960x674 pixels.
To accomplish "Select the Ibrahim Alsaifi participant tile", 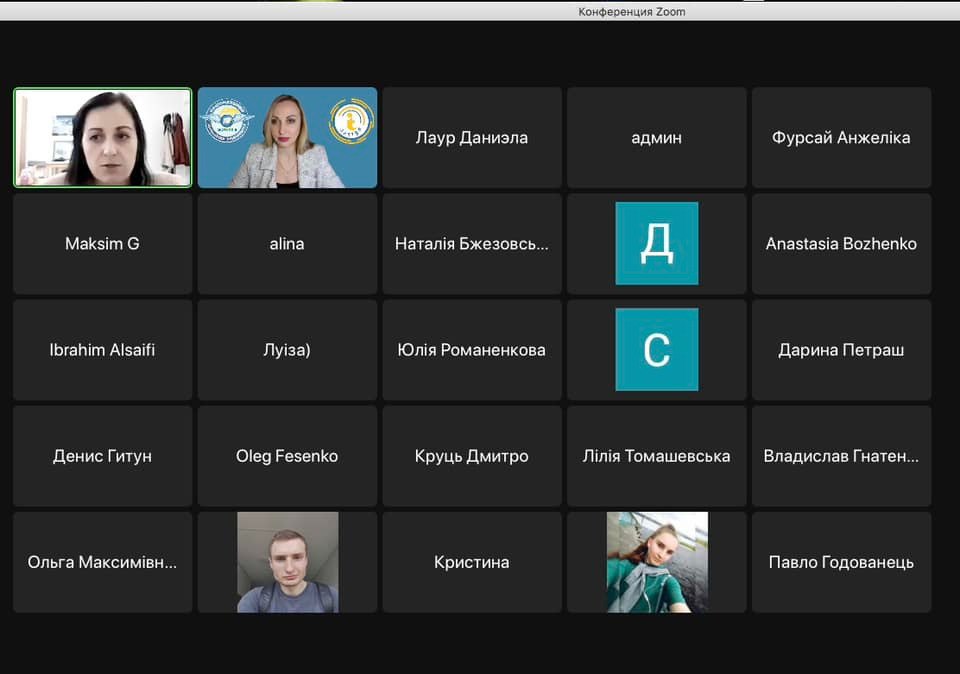I will point(103,350).
